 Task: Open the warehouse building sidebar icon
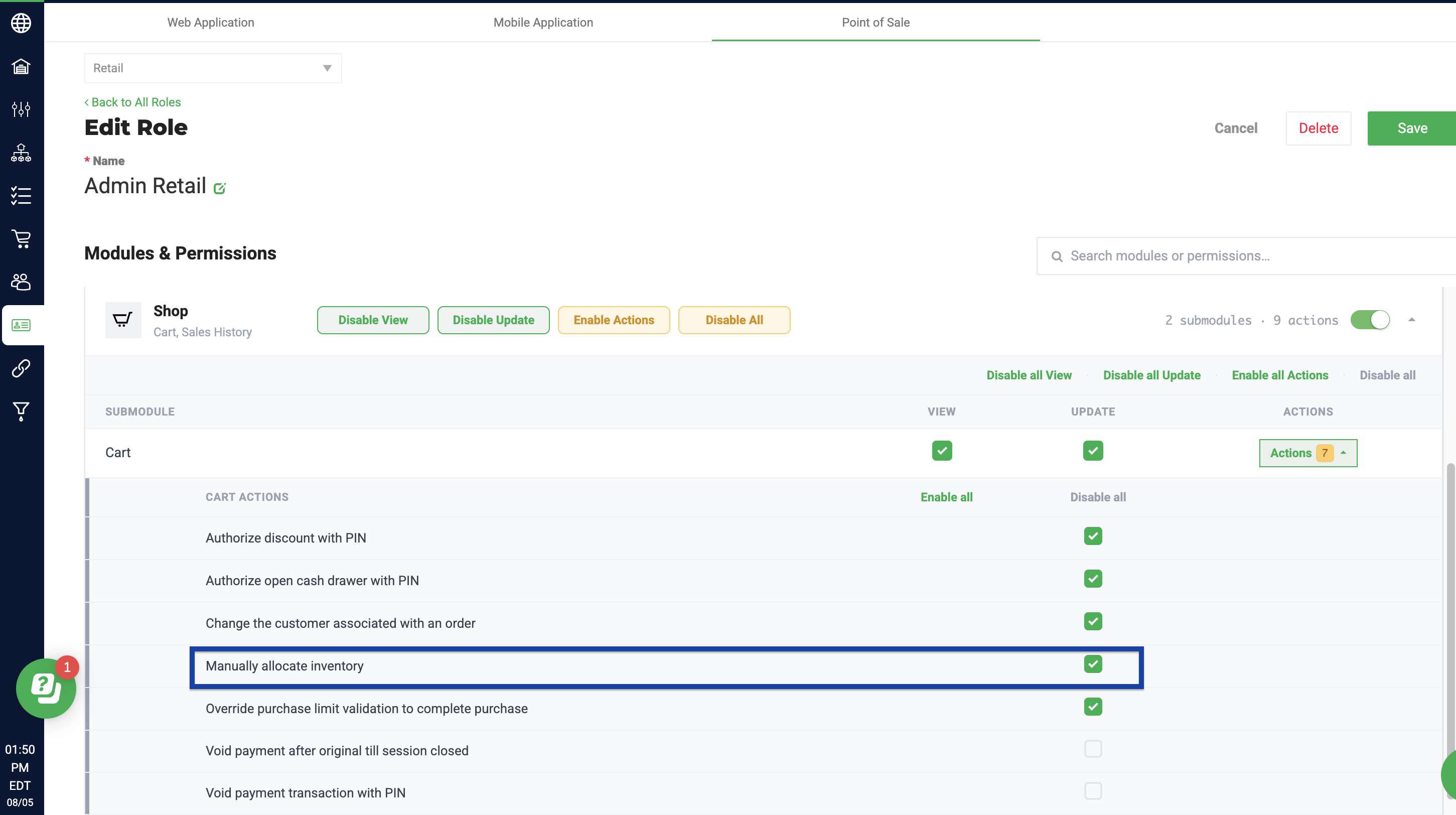21,66
